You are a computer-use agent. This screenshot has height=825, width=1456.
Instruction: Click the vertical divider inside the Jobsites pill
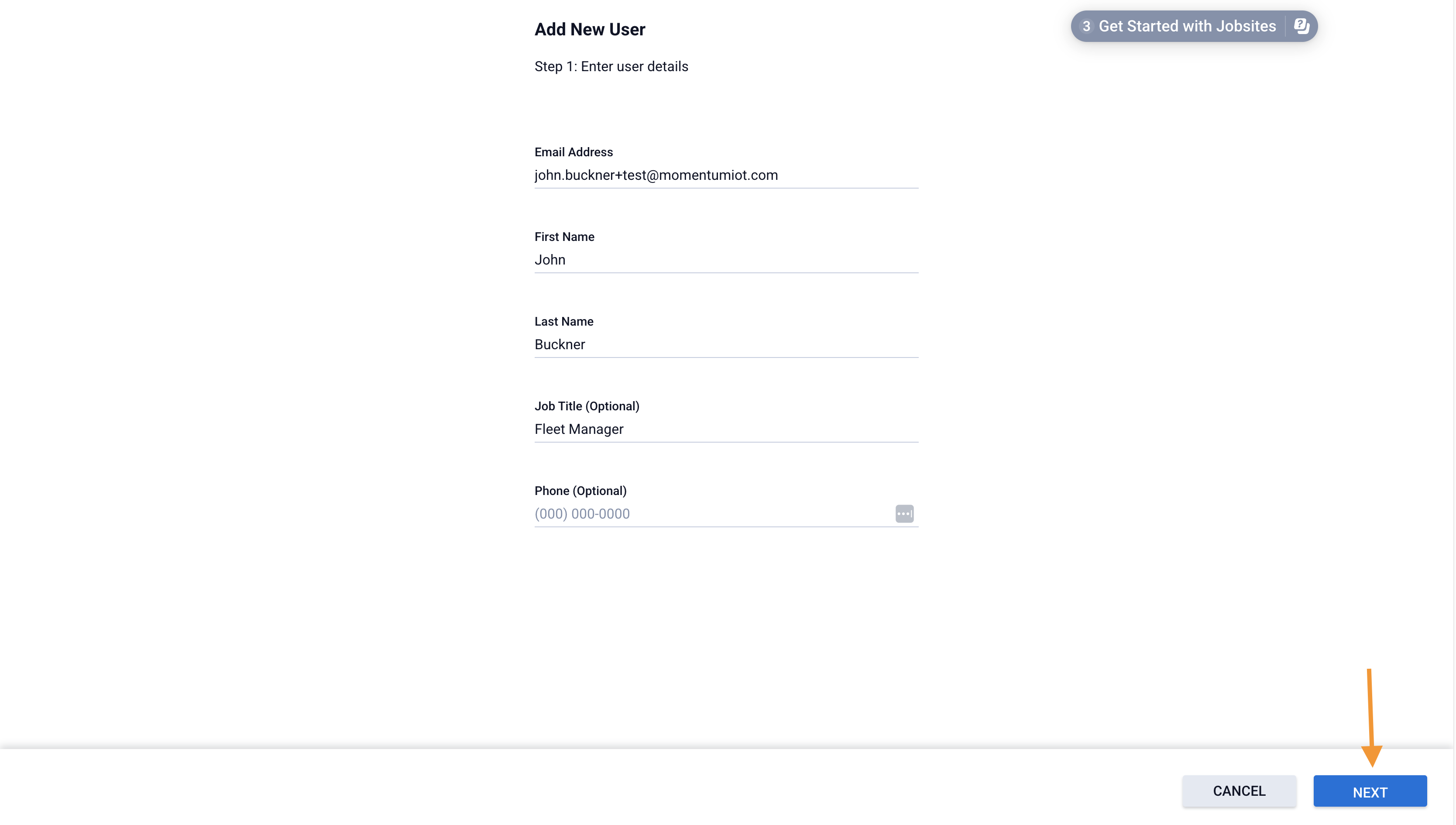pyautogui.click(x=1285, y=26)
